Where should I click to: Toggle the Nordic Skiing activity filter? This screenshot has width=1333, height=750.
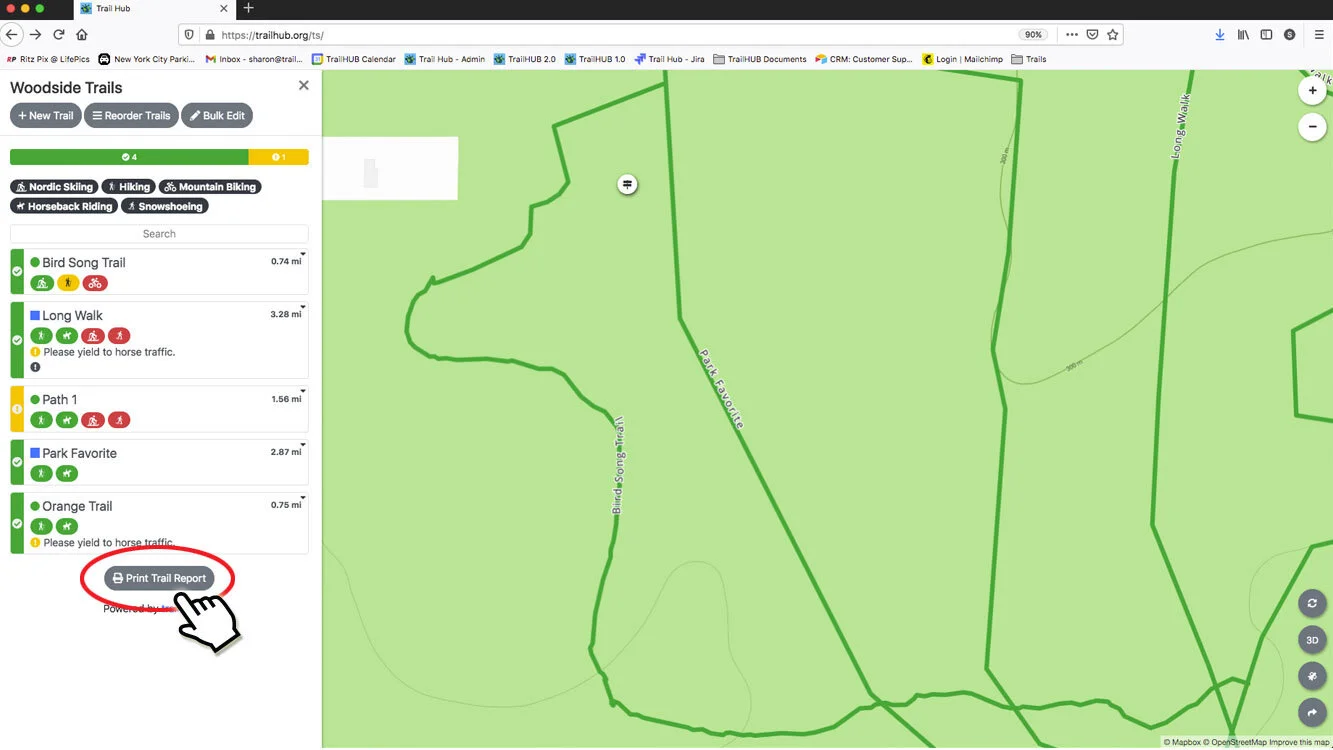click(x=54, y=187)
